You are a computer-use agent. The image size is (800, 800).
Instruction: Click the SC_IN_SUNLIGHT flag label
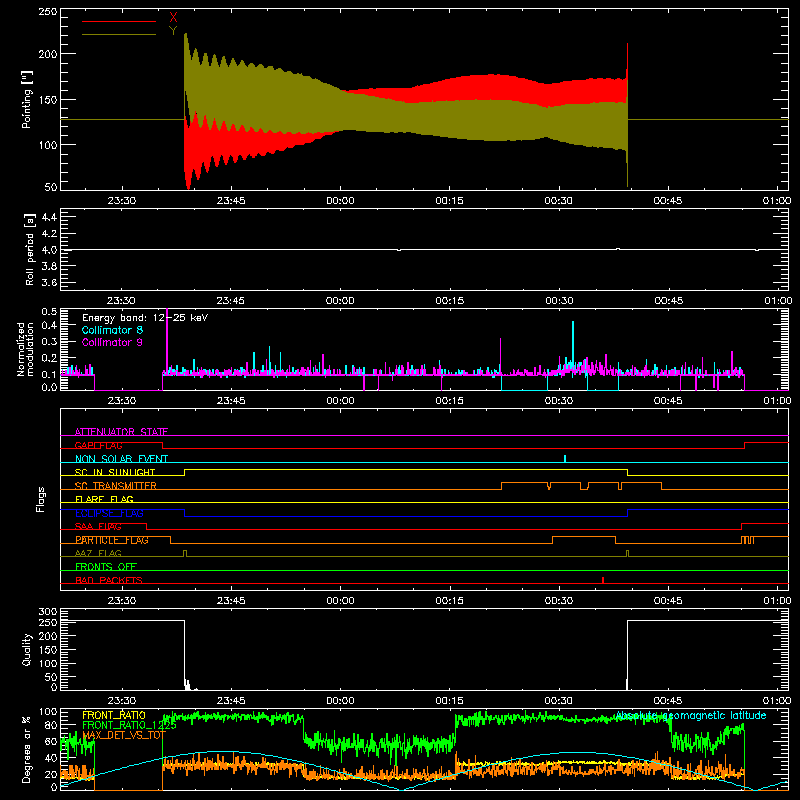(115, 472)
